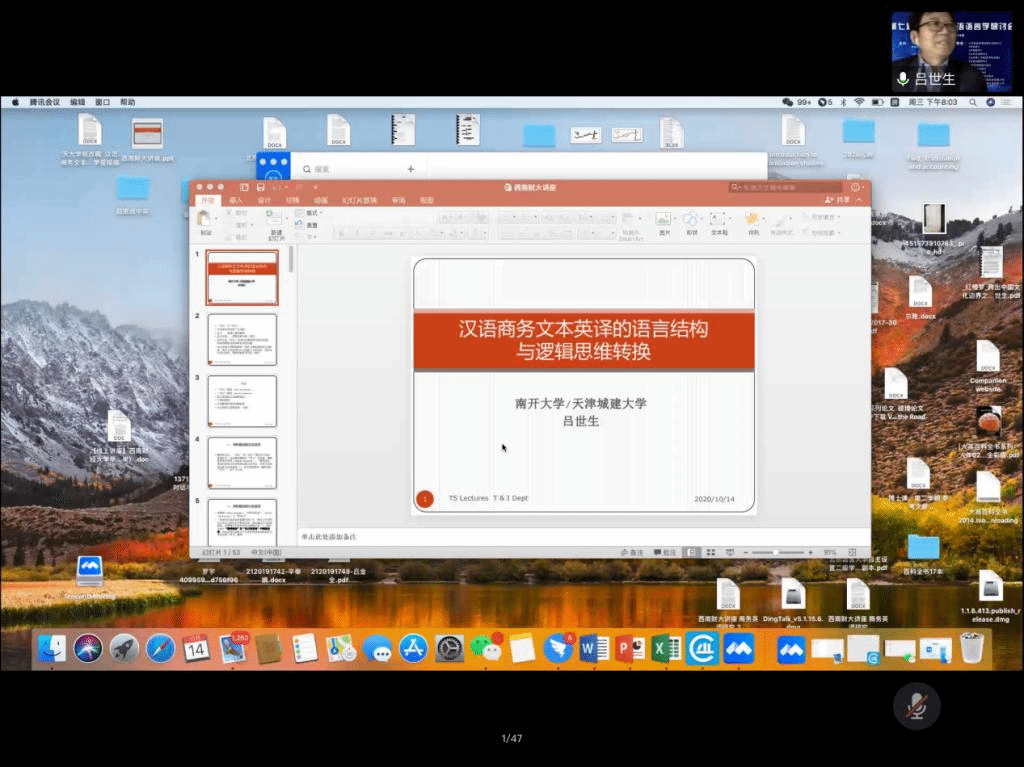Adjust the slide zoom slider
The image size is (1024, 767).
[778, 553]
